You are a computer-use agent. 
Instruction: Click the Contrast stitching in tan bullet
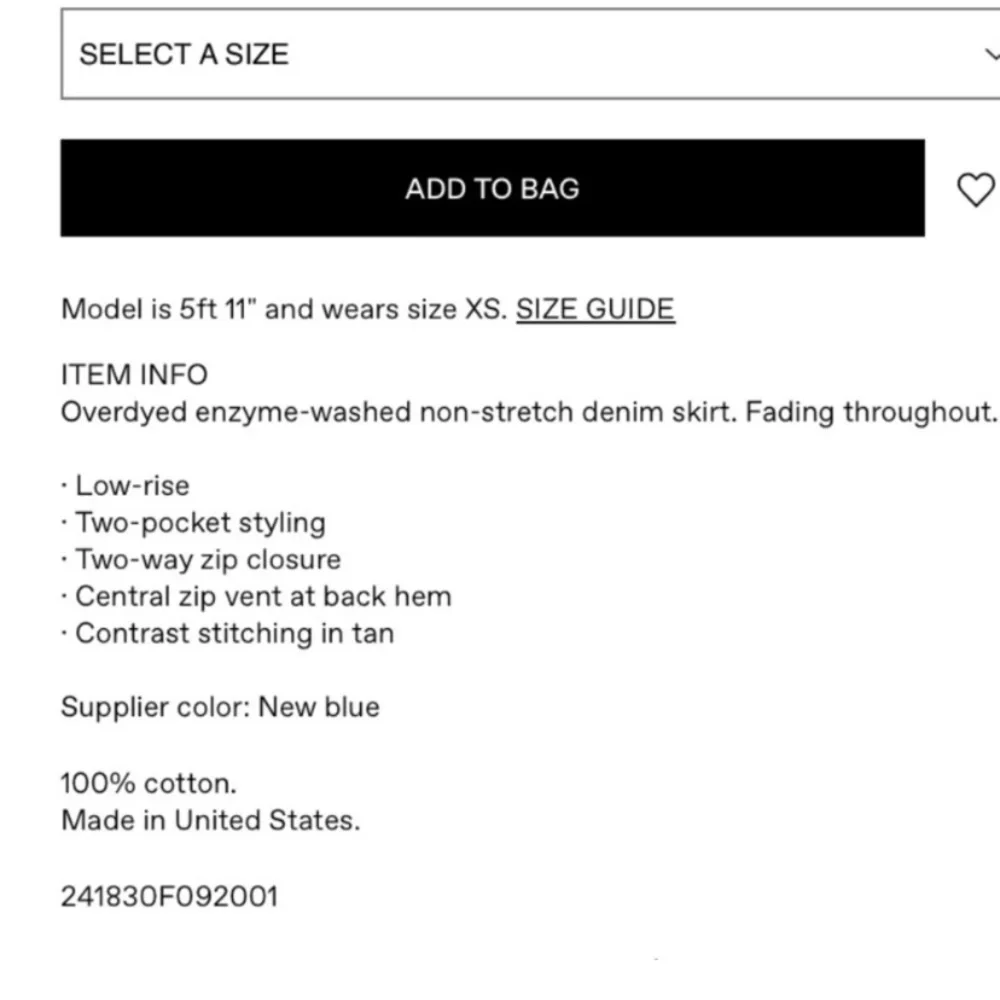234,634
